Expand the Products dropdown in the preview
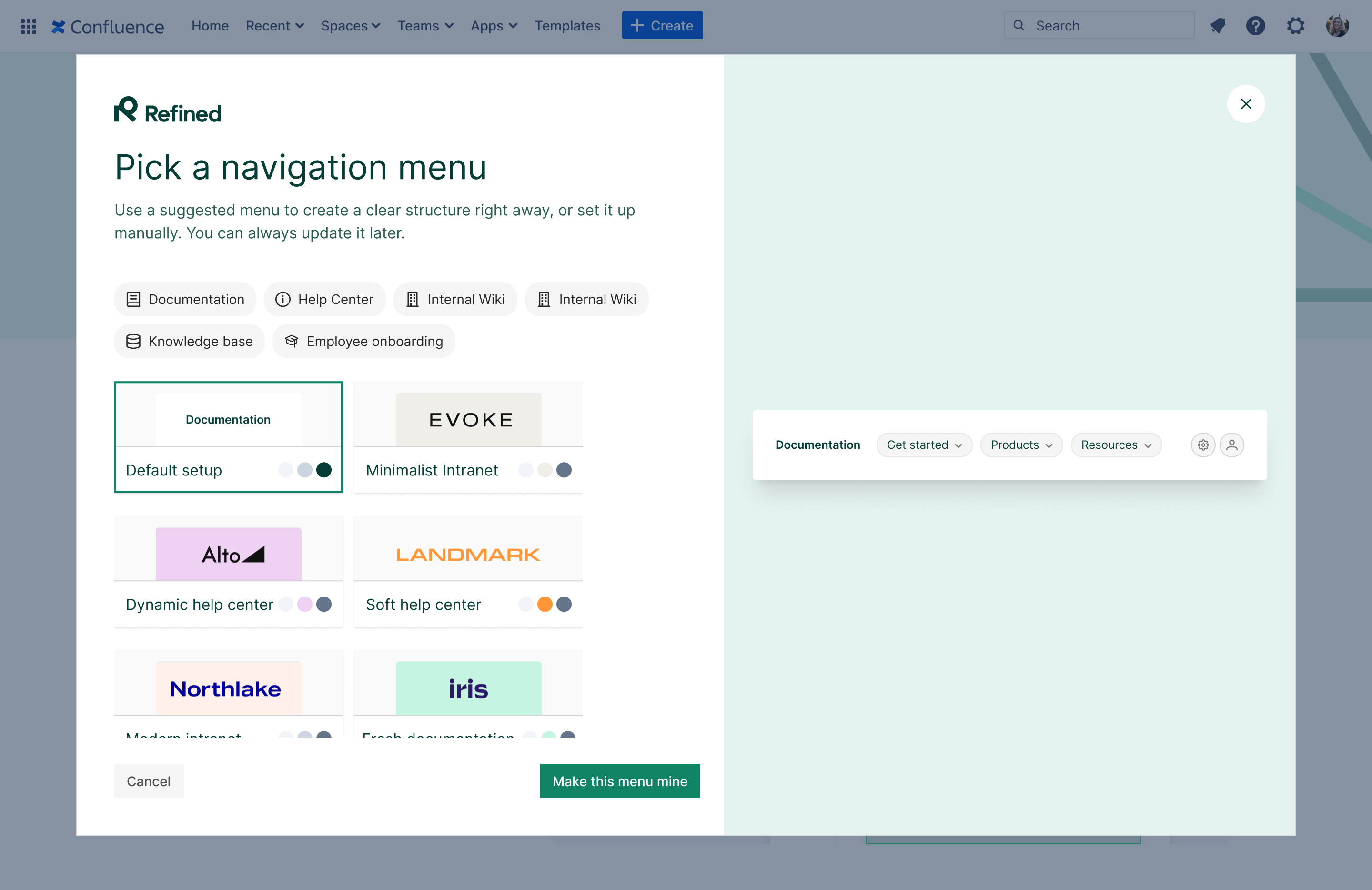The height and width of the screenshot is (890, 1372). 1021,445
